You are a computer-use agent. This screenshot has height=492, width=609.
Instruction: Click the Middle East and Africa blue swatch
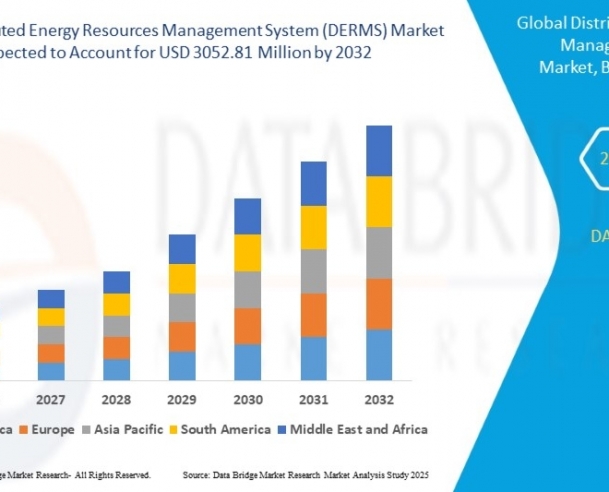(x=282, y=430)
